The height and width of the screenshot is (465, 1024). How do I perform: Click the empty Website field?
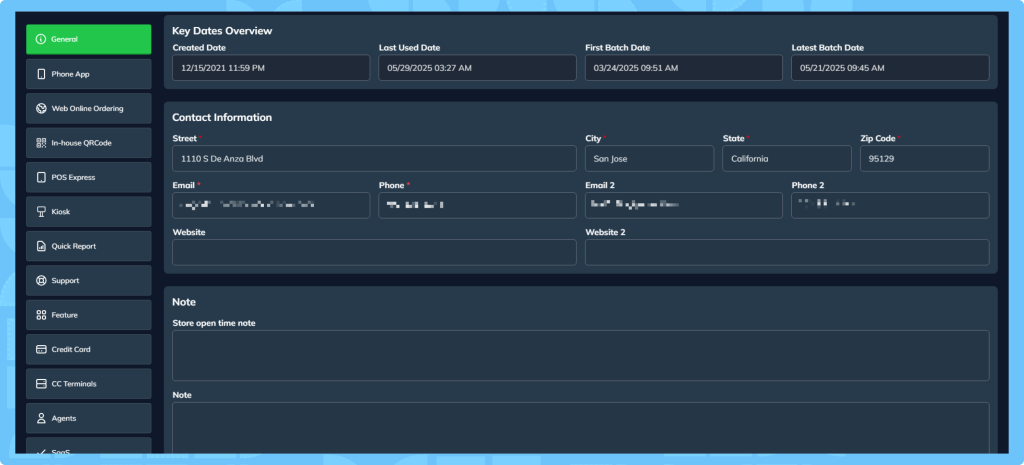(374, 252)
